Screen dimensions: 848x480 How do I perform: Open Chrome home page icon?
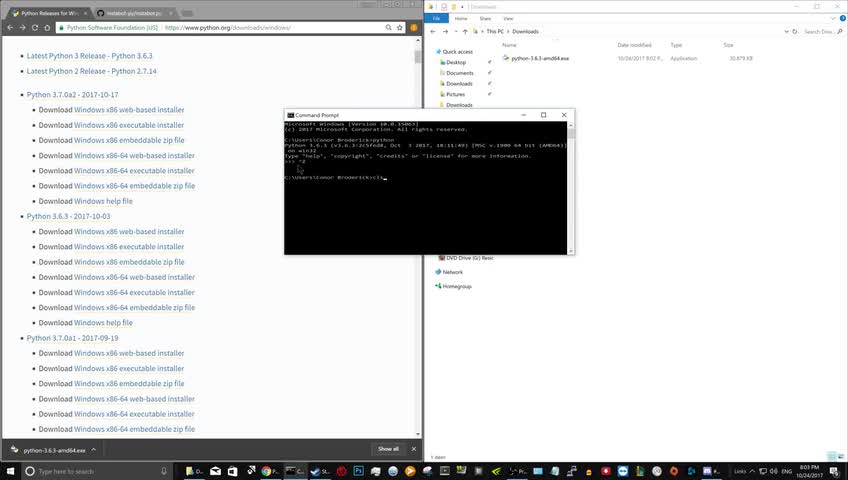coord(48,28)
